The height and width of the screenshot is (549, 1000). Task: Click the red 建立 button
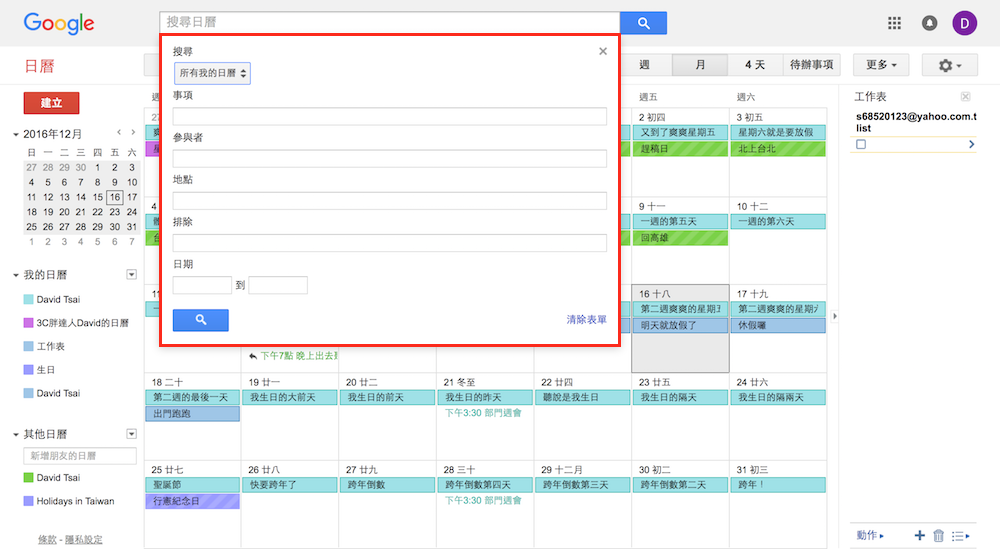51,103
